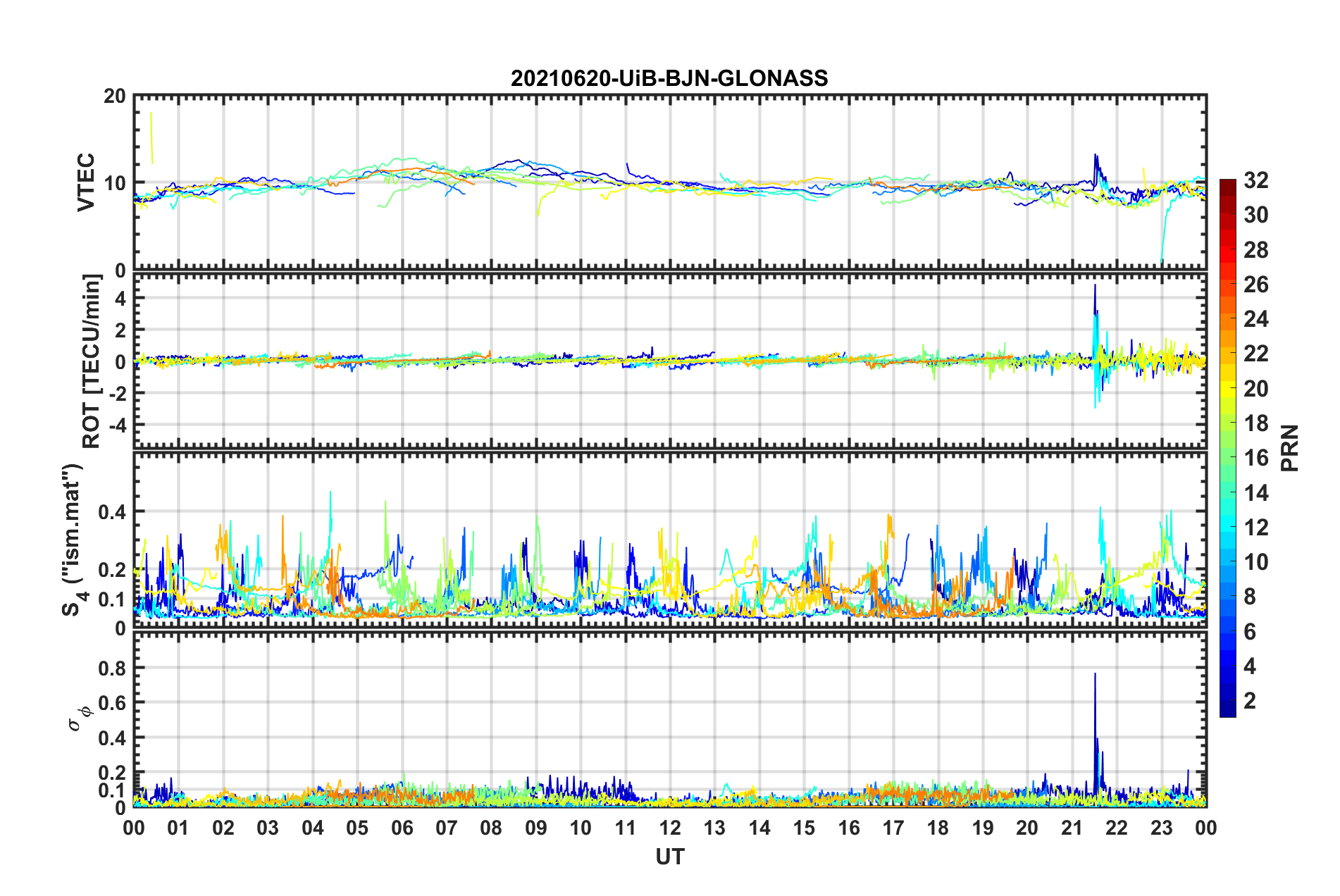Image resolution: width=1340 pixels, height=896 pixels.
Task: Select colorbar tick label 32
Action: (x=1256, y=180)
